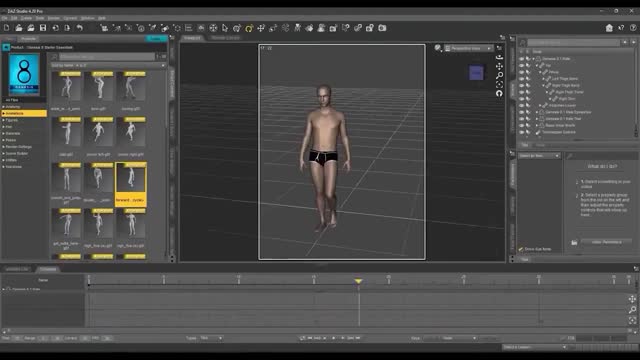
Task: Toggle visibility eye of Tonemapper Options
Action: 521,132
